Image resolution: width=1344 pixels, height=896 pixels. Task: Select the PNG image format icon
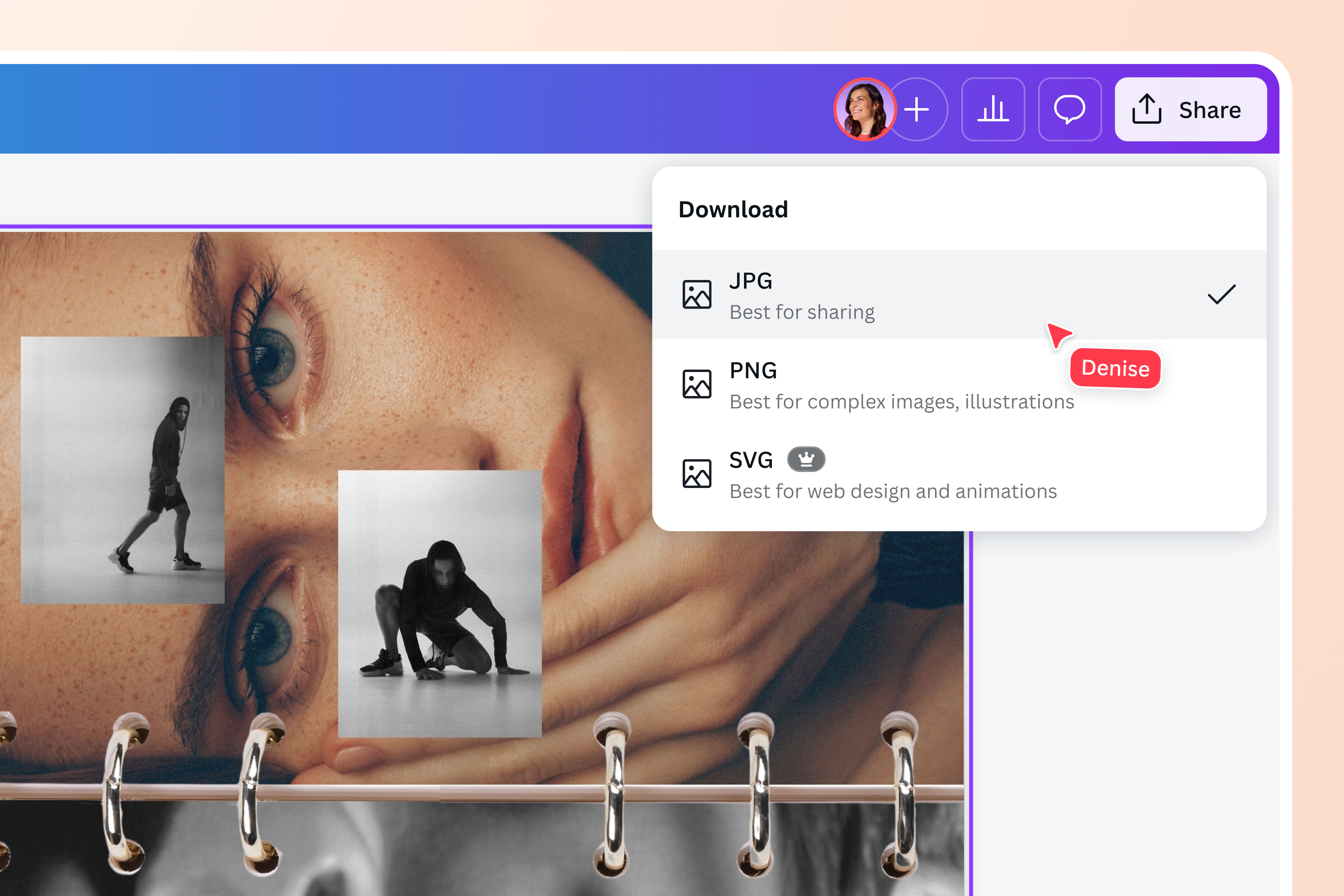click(x=697, y=383)
